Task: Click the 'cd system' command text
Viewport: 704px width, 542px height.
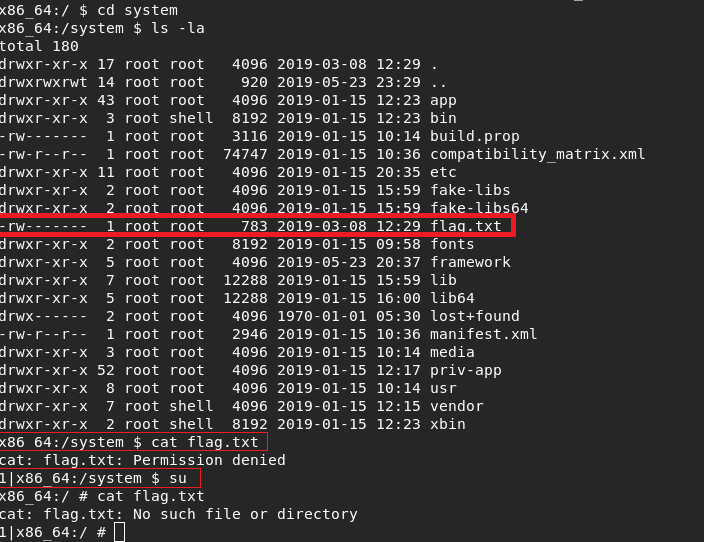Action: tap(137, 10)
